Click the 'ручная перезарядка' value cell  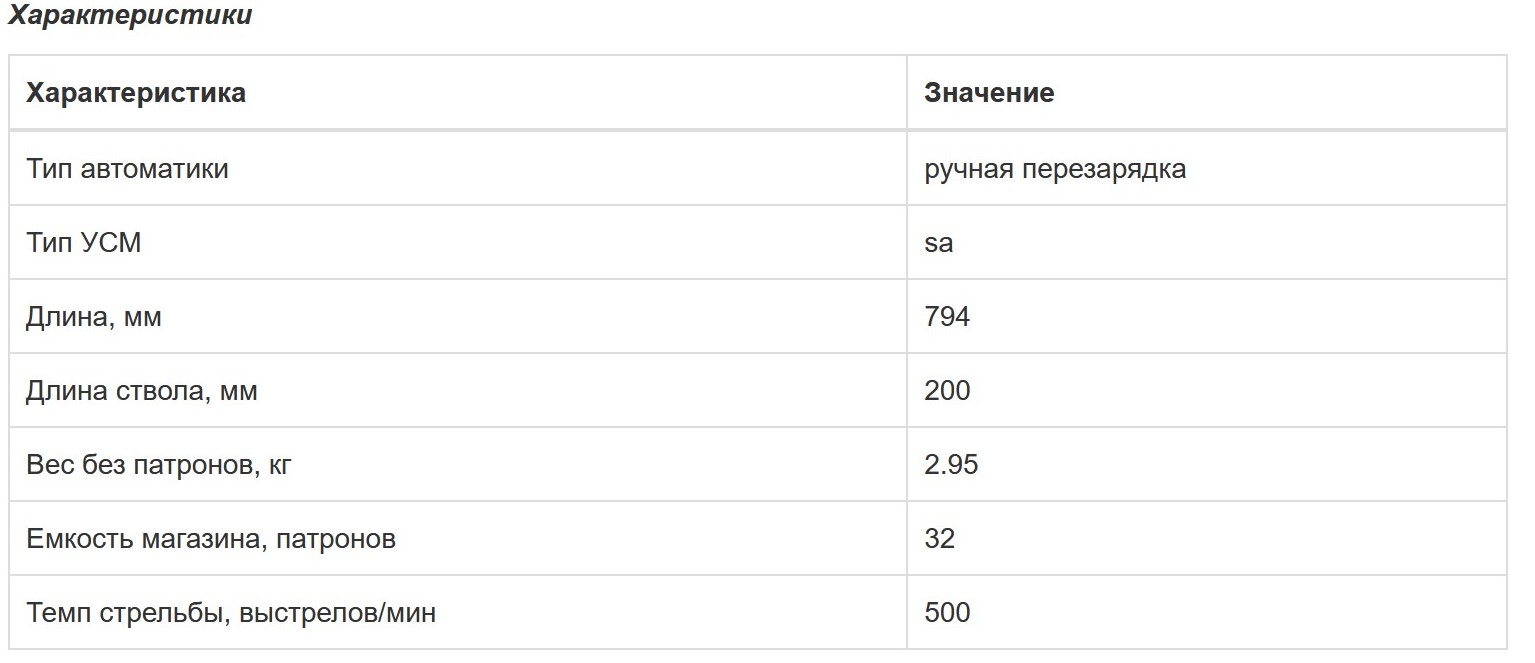click(1056, 169)
